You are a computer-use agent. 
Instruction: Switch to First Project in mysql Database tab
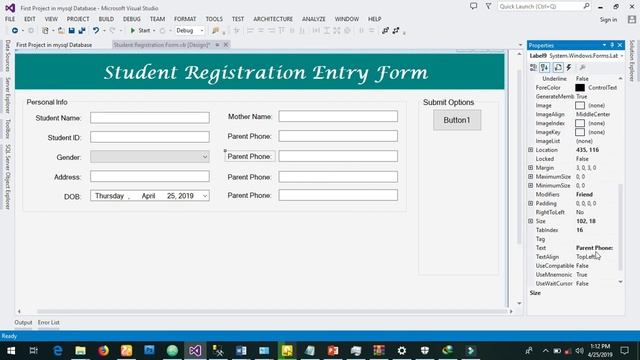click(54, 45)
